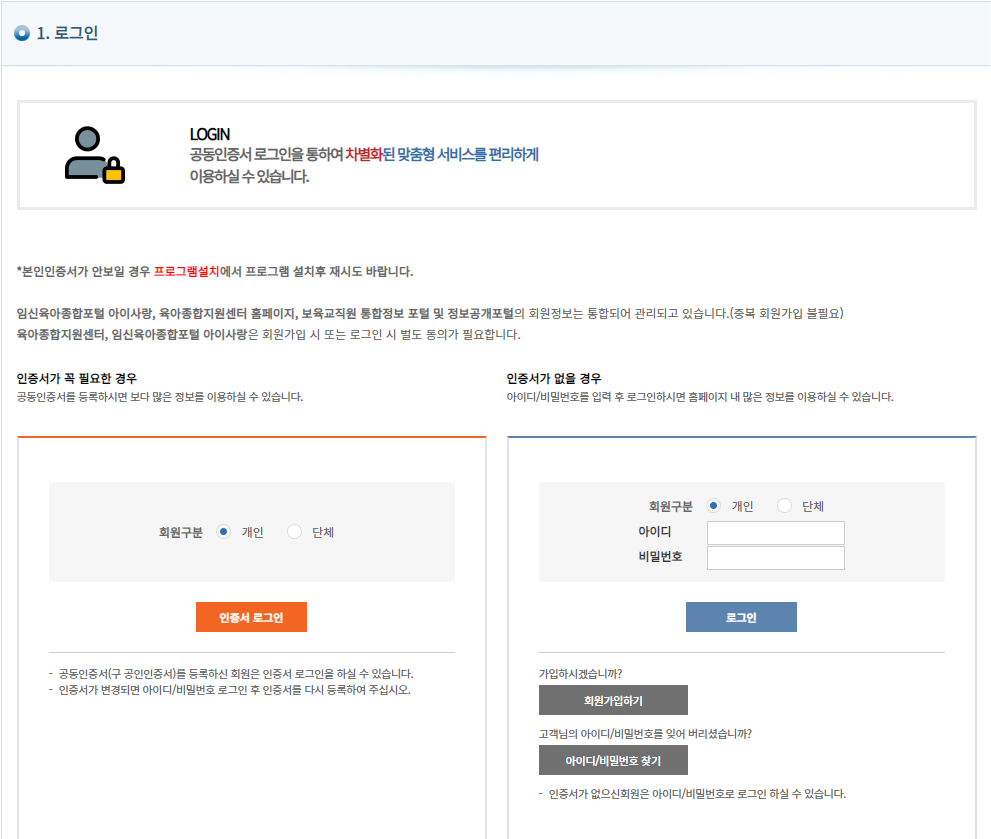Click the 아이디 input field
Viewport: 991px width, 839px height.
[775, 532]
